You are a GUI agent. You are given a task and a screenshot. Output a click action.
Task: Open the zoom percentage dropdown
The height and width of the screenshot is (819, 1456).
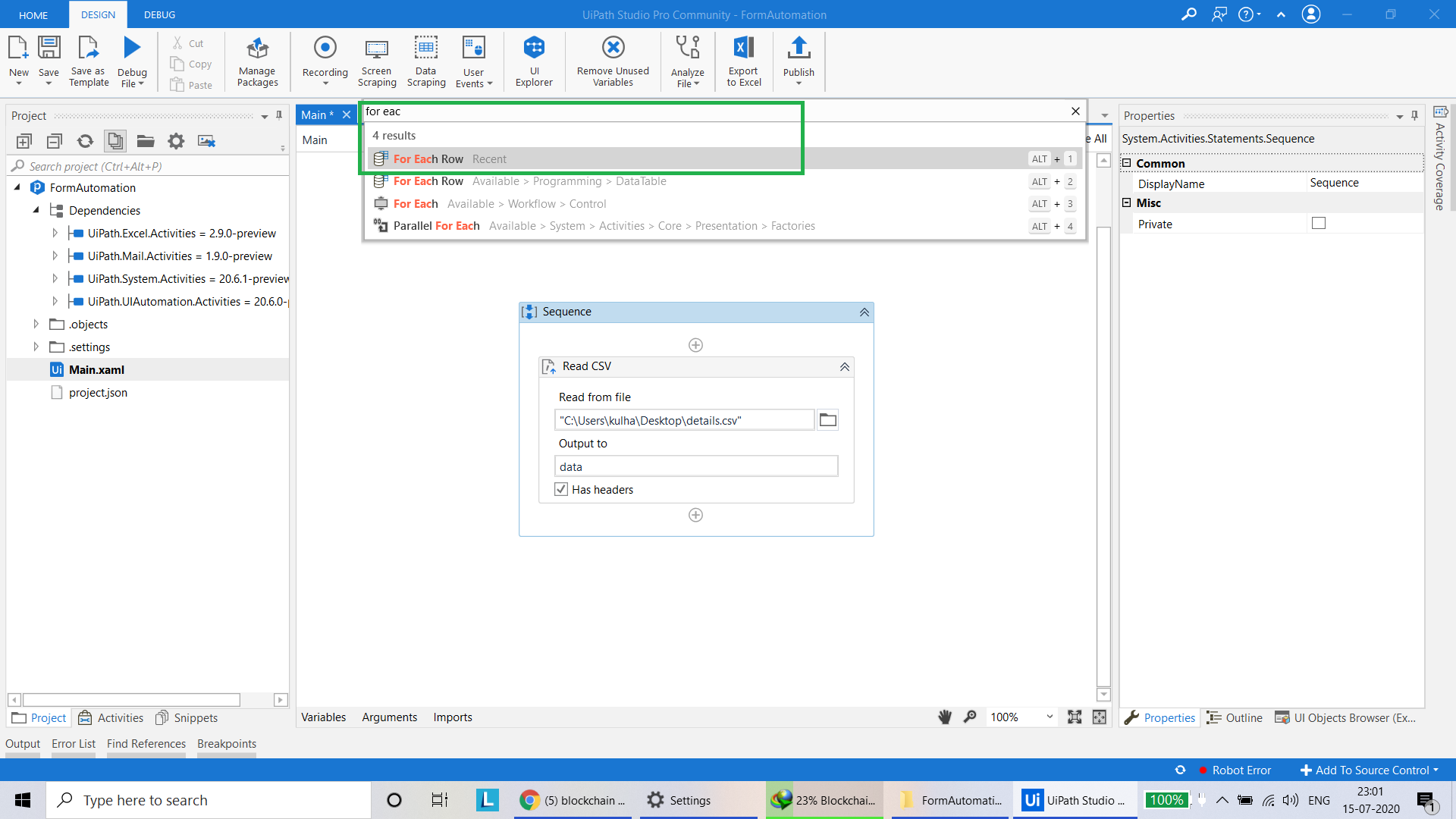pyautogui.click(x=1050, y=717)
